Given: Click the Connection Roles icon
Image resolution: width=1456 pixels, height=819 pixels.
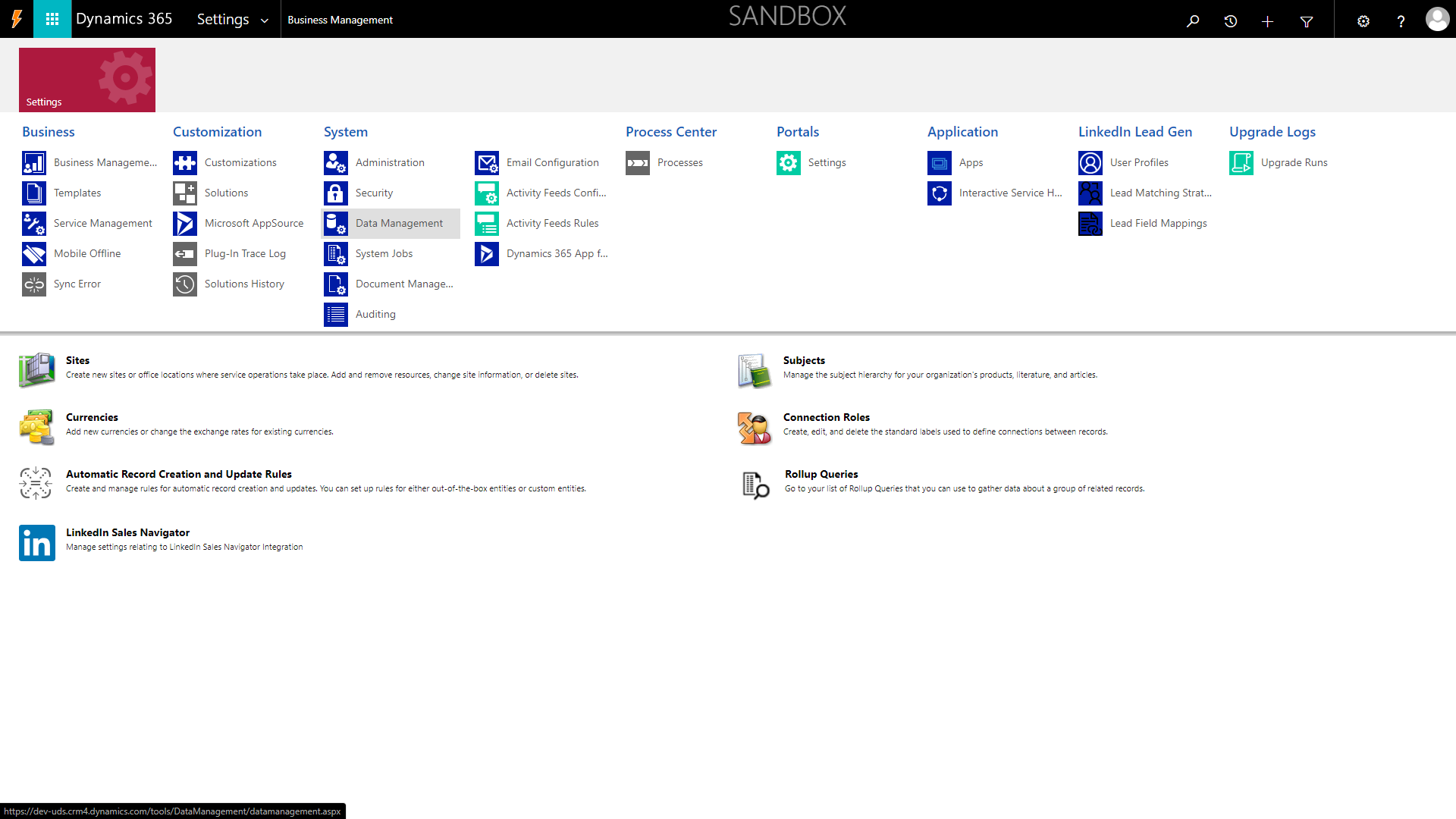Looking at the screenshot, I should point(755,428).
